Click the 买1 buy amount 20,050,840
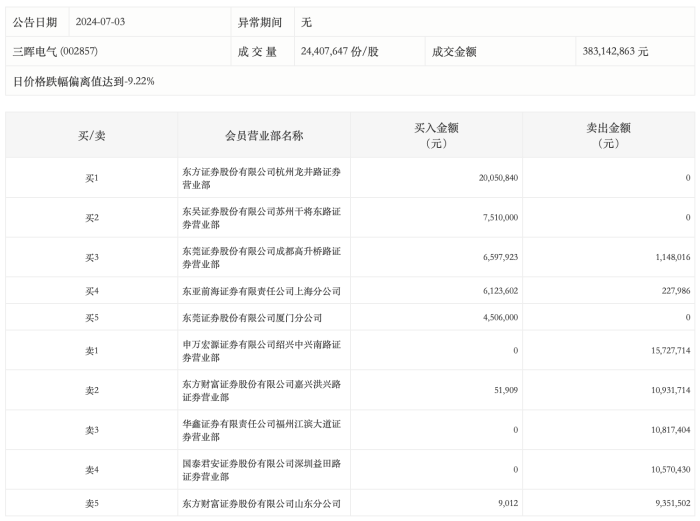The width and height of the screenshot is (700, 521). (x=498, y=178)
